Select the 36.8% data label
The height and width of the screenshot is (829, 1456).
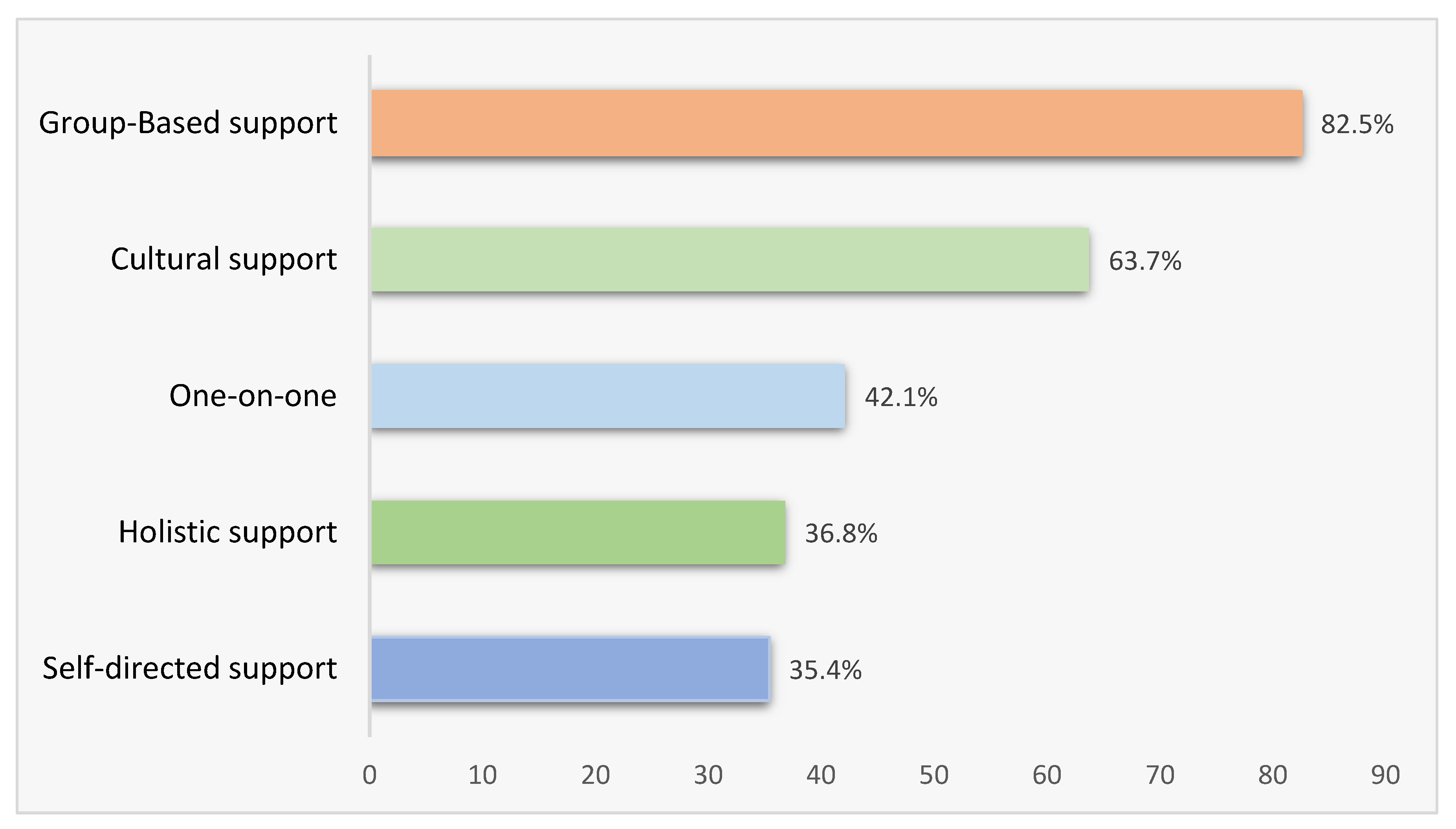(x=841, y=534)
